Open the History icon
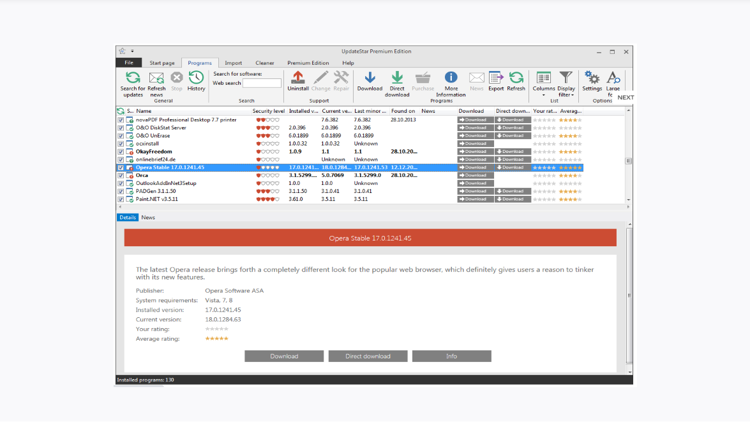750x422 pixels. (x=196, y=78)
